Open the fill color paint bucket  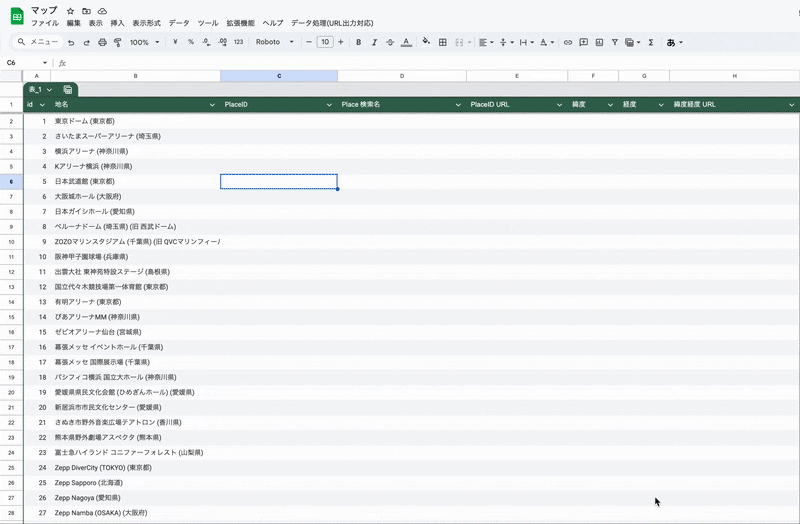[x=426, y=42]
